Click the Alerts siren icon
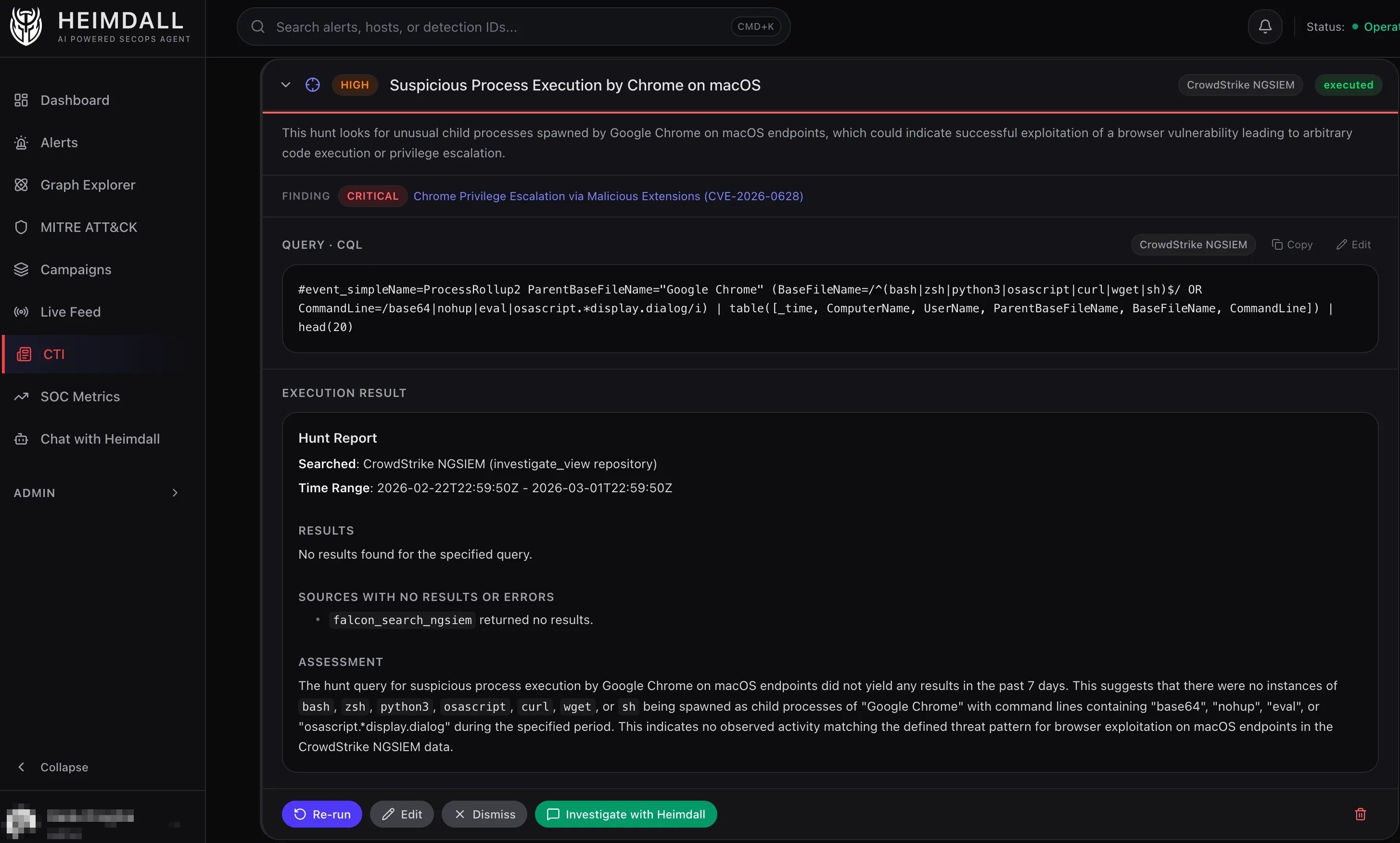1400x843 pixels. pyautogui.click(x=21, y=142)
